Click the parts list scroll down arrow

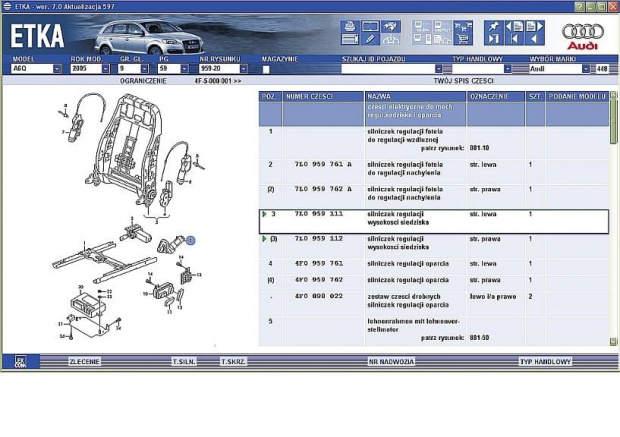click(x=613, y=342)
